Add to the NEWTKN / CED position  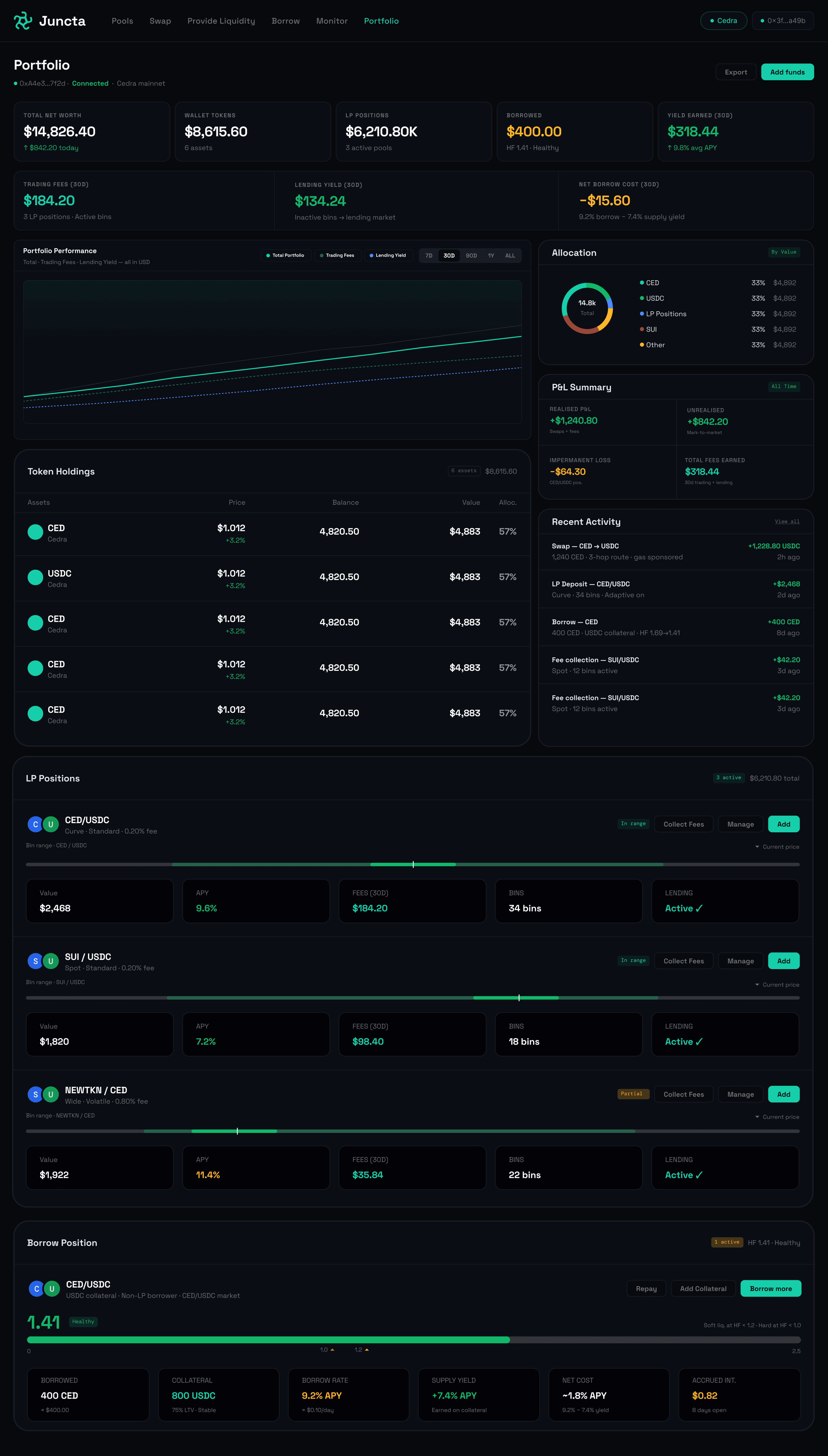click(784, 1094)
